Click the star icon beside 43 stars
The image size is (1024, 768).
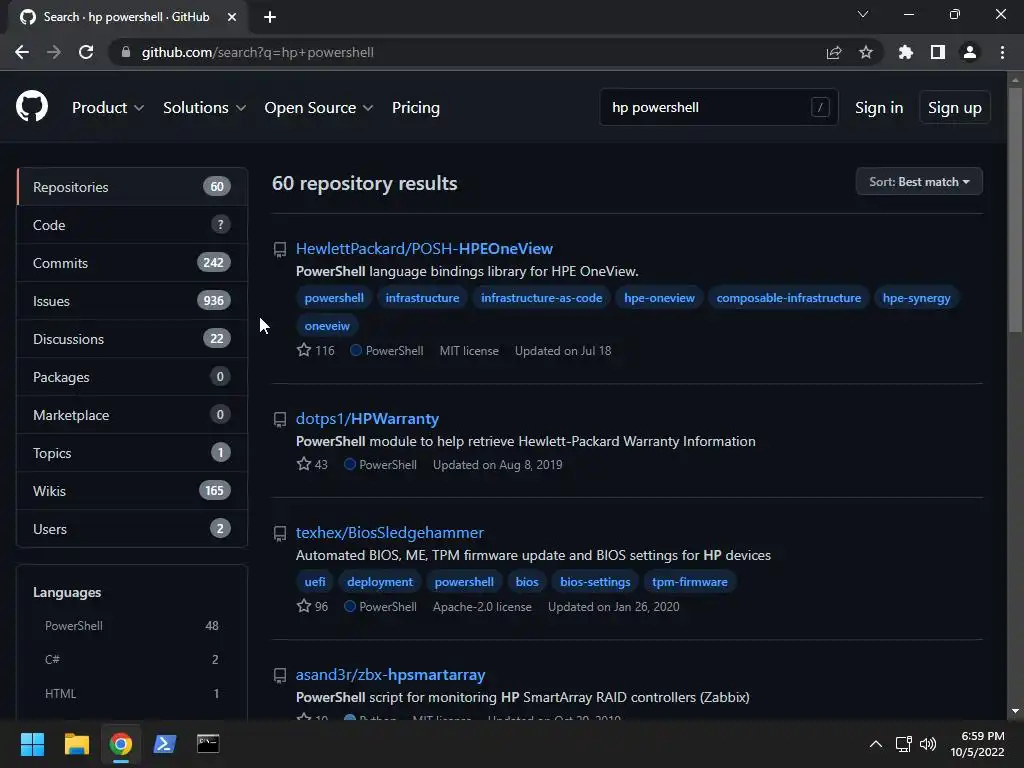click(304, 464)
